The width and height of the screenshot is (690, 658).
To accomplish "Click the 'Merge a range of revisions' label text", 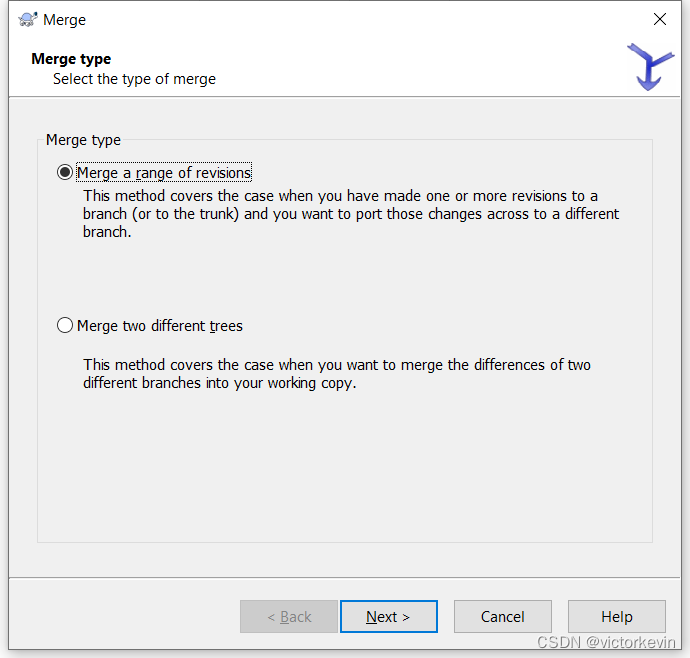I will click(164, 173).
